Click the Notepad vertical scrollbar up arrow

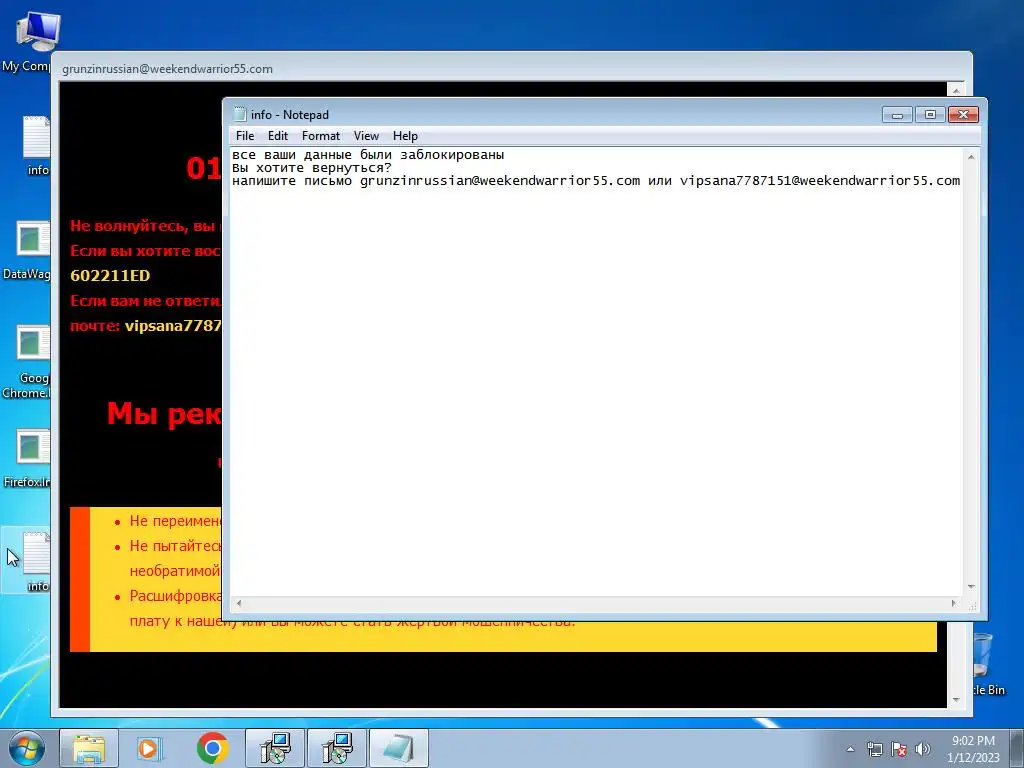point(971,157)
